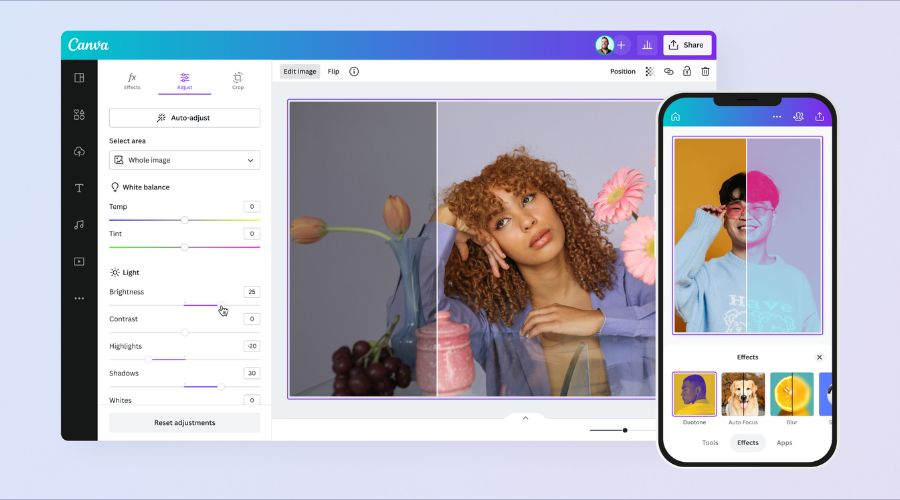This screenshot has width=900, height=500.
Task: Tap the upload share icon on the phone
Action: [820, 117]
